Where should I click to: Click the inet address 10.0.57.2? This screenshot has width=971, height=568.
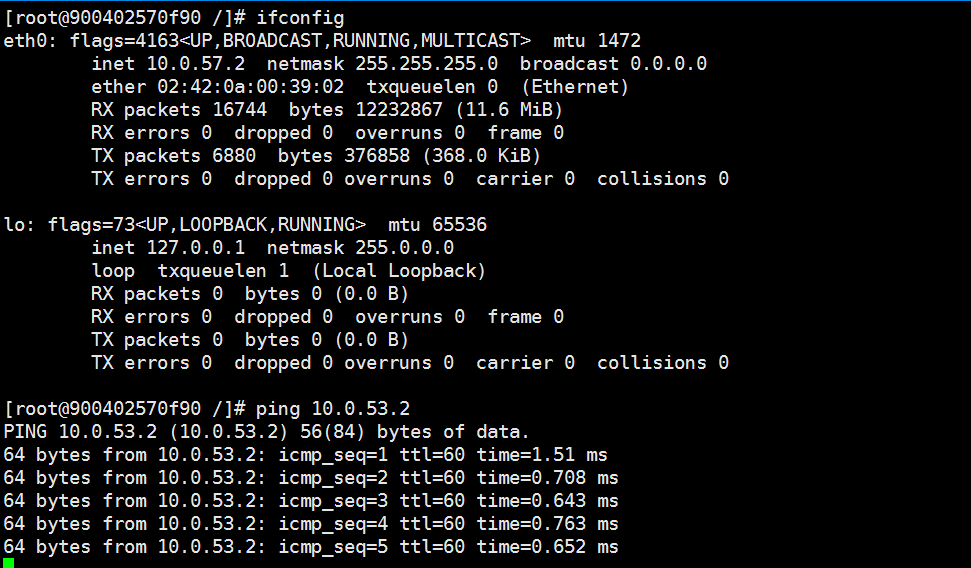(x=196, y=64)
